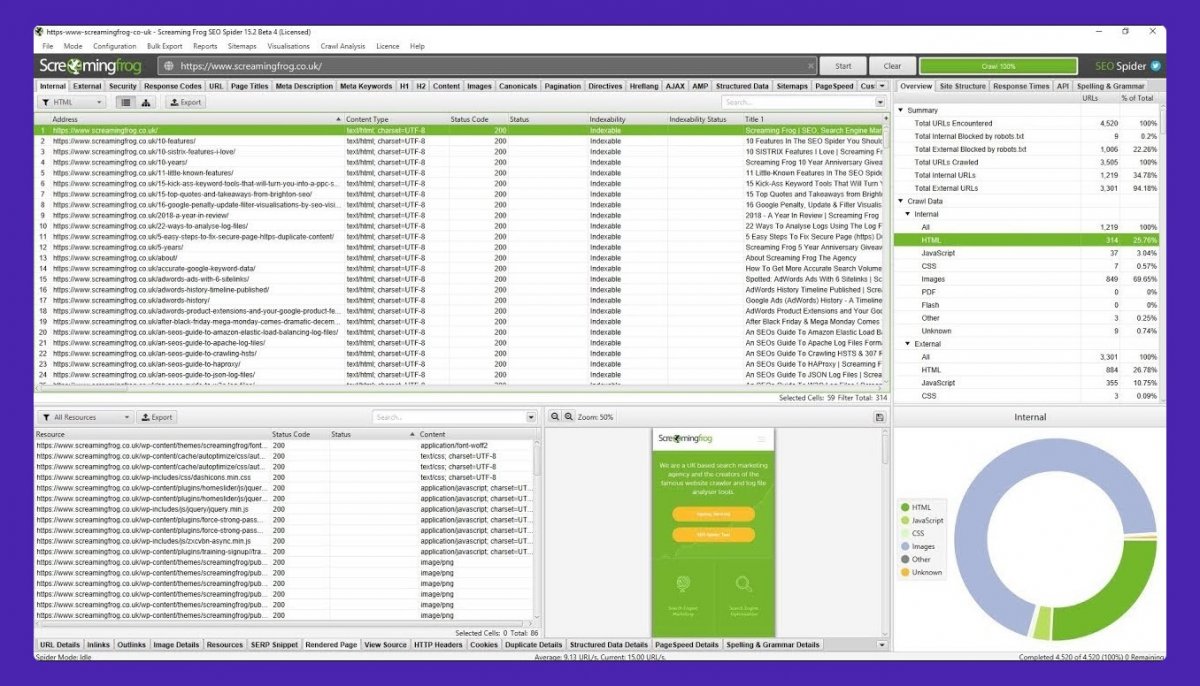Click the upper Search field
1200x686 pixels.
(797, 102)
